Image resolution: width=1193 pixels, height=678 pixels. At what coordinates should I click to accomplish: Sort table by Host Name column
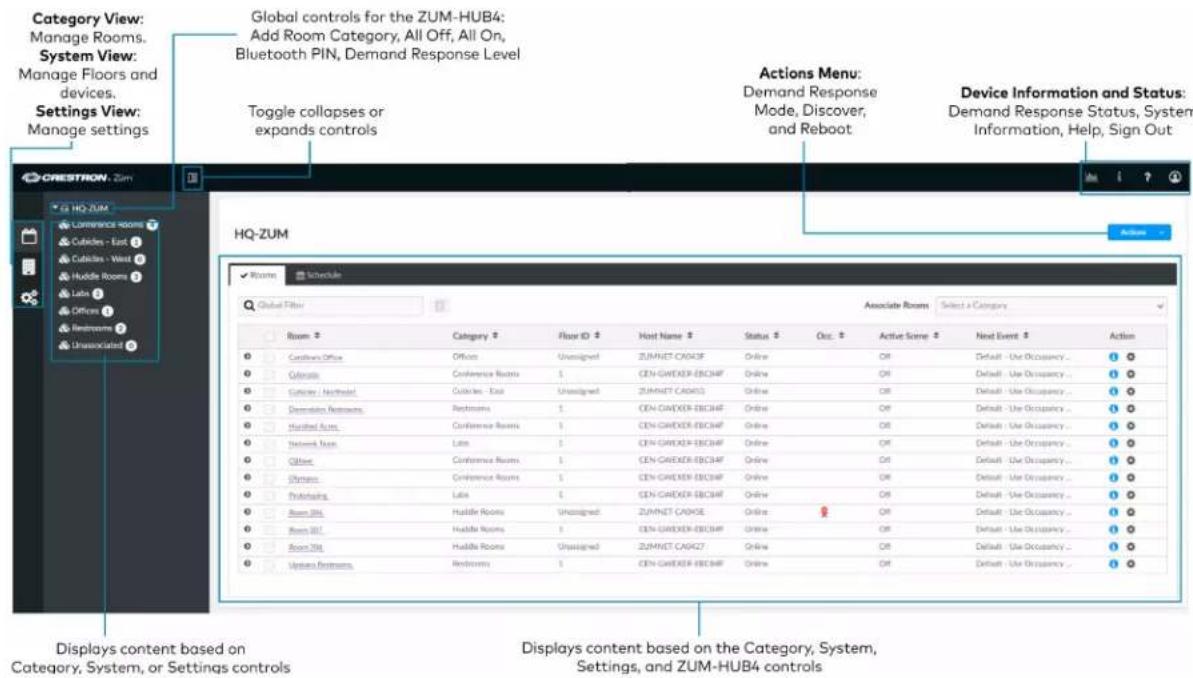pyautogui.click(x=666, y=336)
